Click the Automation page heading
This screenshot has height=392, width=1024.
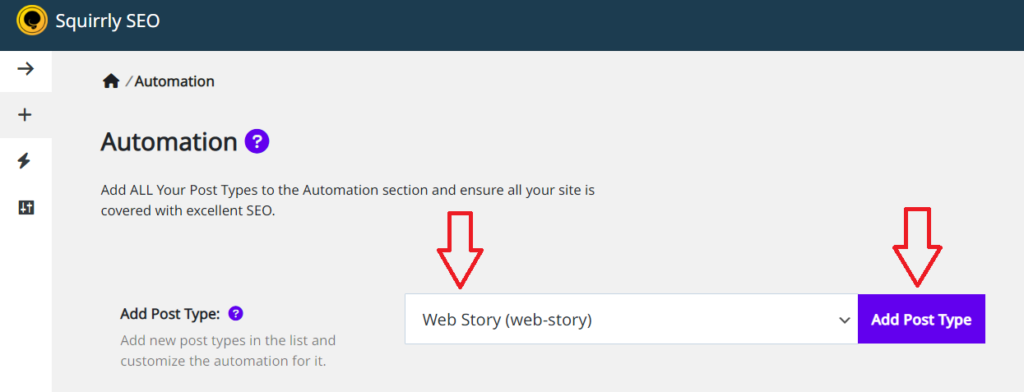(168, 142)
